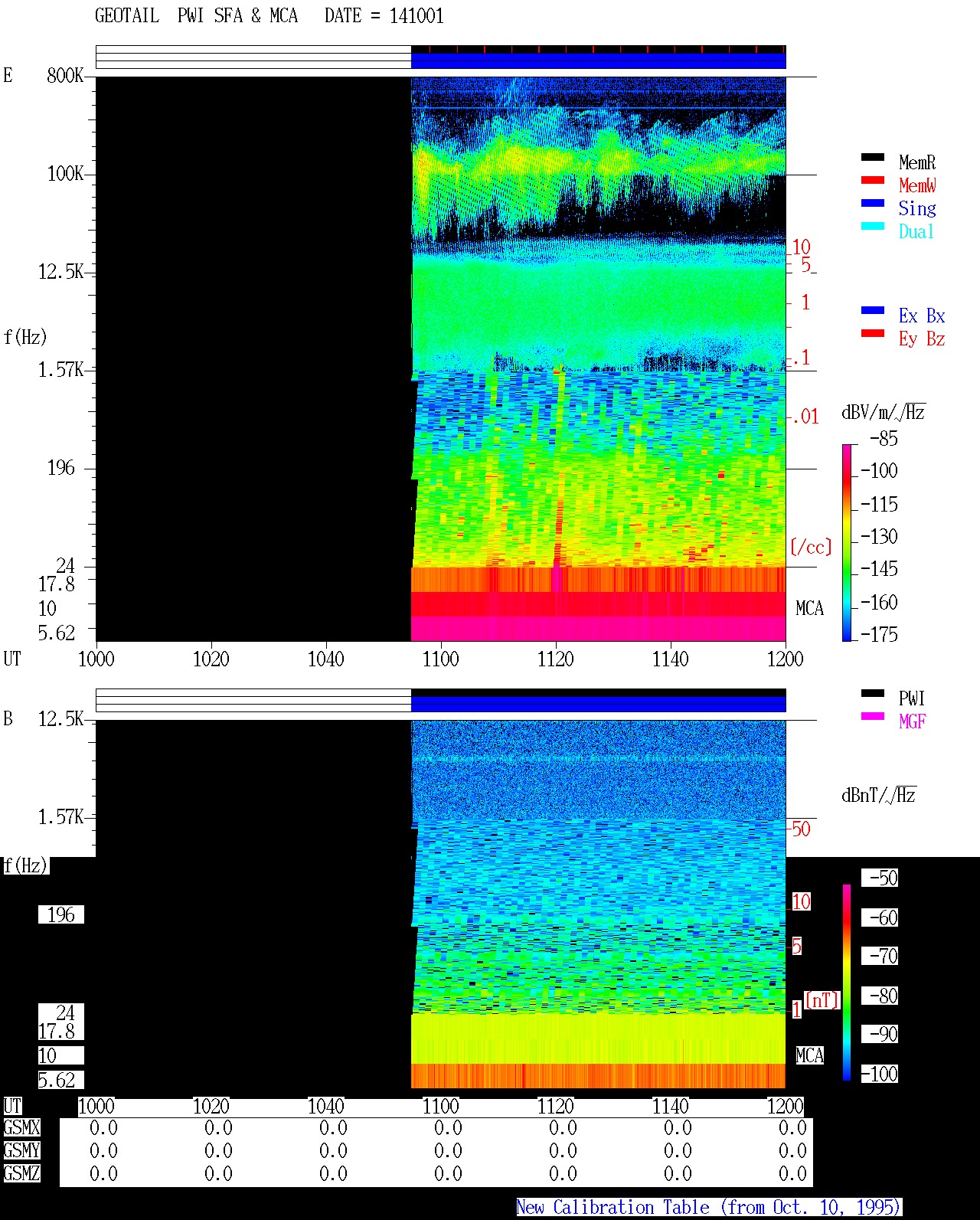The height and width of the screenshot is (1220, 980).
Task: Click the '-100' B color scale value
Action: point(879,1074)
